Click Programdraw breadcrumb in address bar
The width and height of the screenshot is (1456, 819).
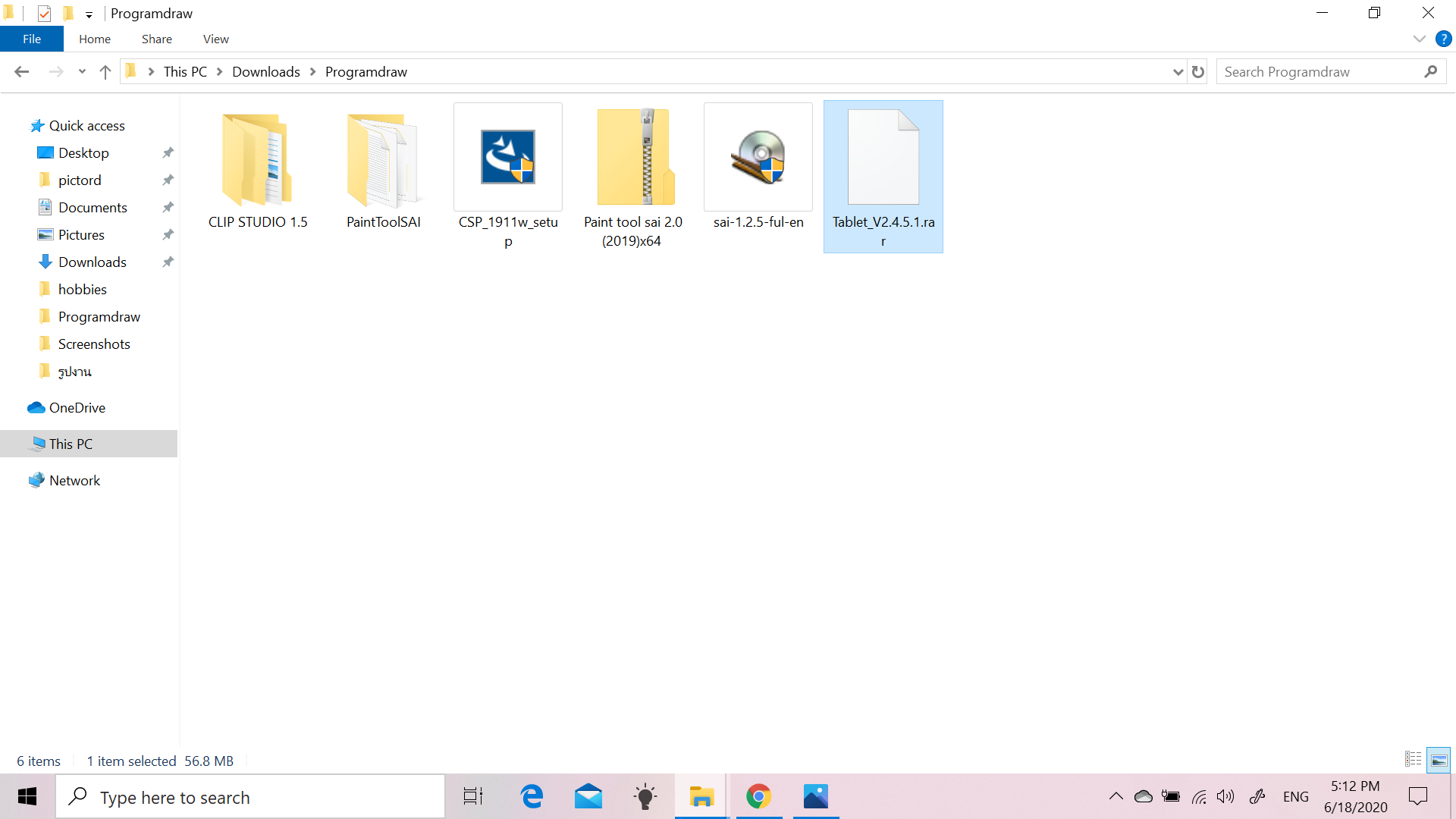click(366, 72)
